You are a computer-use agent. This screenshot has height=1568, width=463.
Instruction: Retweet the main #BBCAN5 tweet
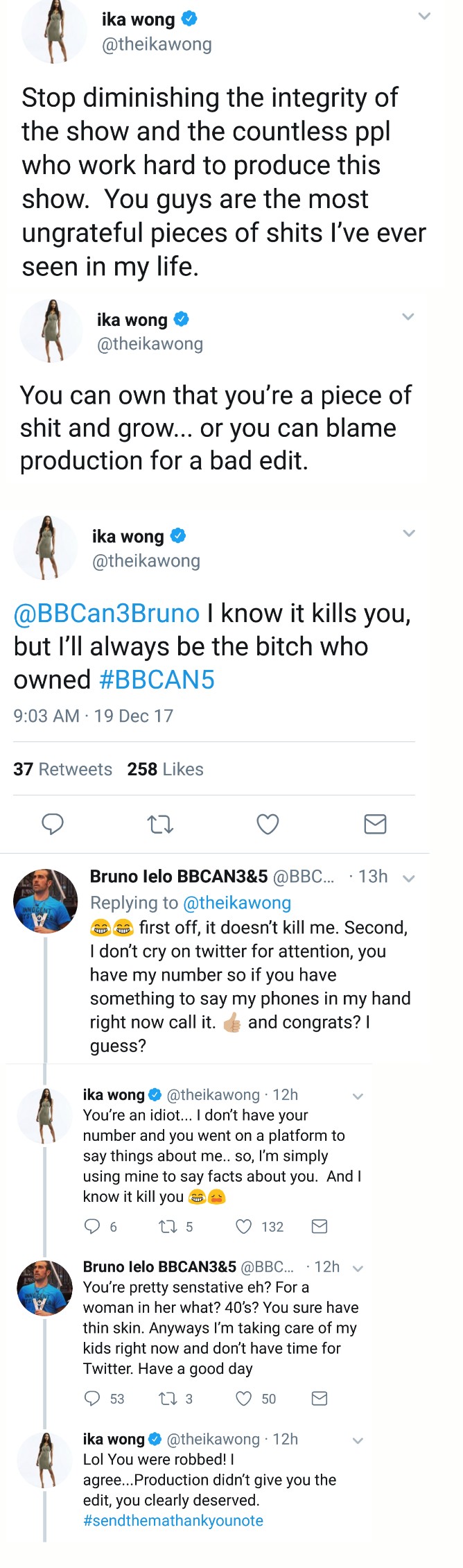coord(160,824)
